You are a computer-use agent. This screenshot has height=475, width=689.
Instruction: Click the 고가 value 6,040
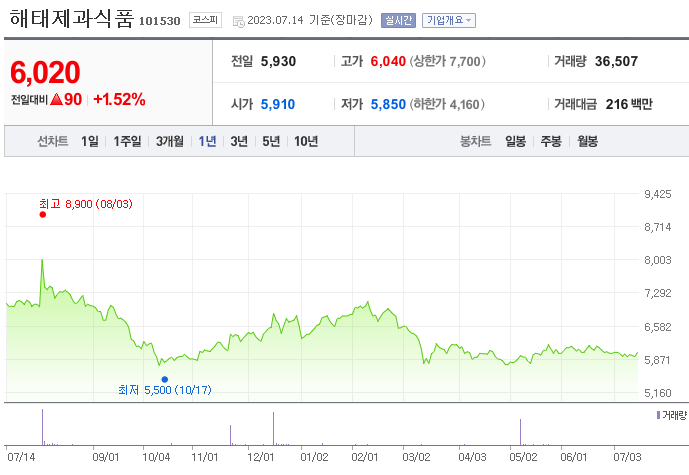coord(388,61)
